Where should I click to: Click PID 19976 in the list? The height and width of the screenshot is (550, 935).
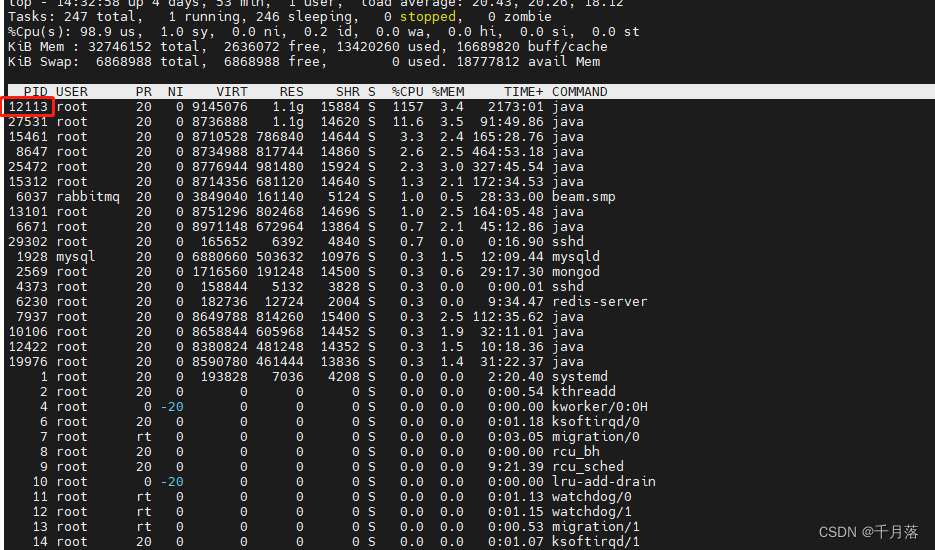(27, 361)
